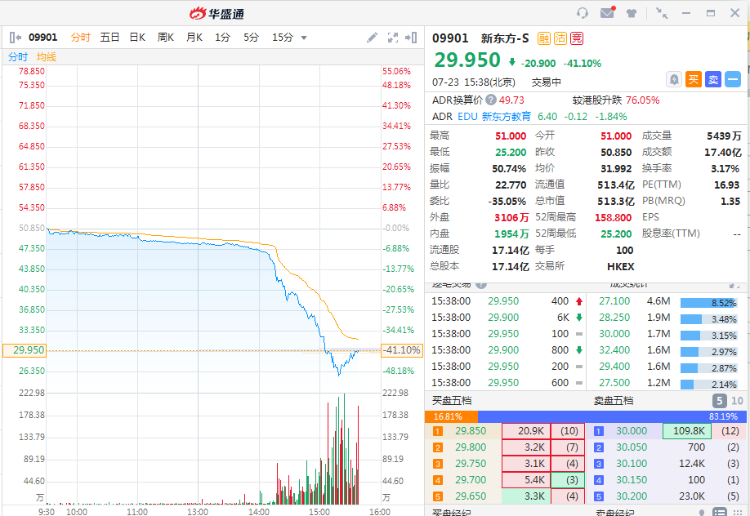Click ask level 2 price 30.050
Image resolution: width=750 pixels, height=516 pixels.
coord(631,447)
